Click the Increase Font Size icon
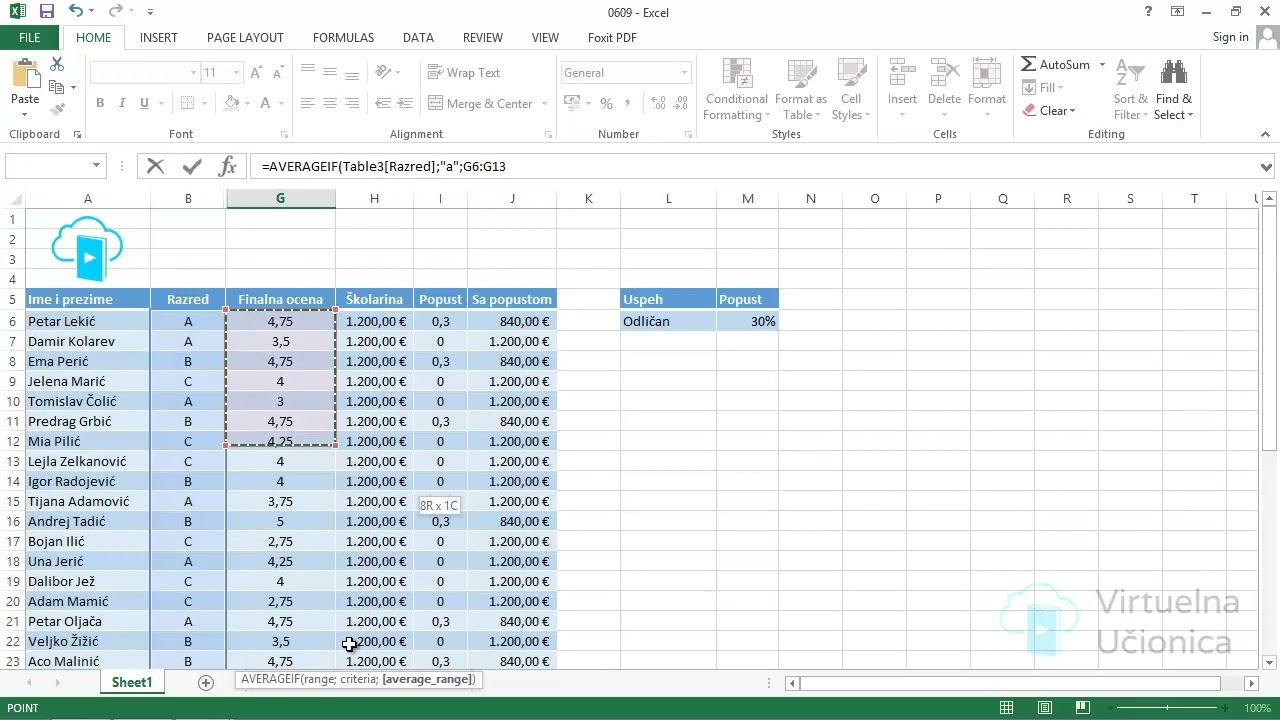This screenshot has height=720, width=1280. (257, 73)
